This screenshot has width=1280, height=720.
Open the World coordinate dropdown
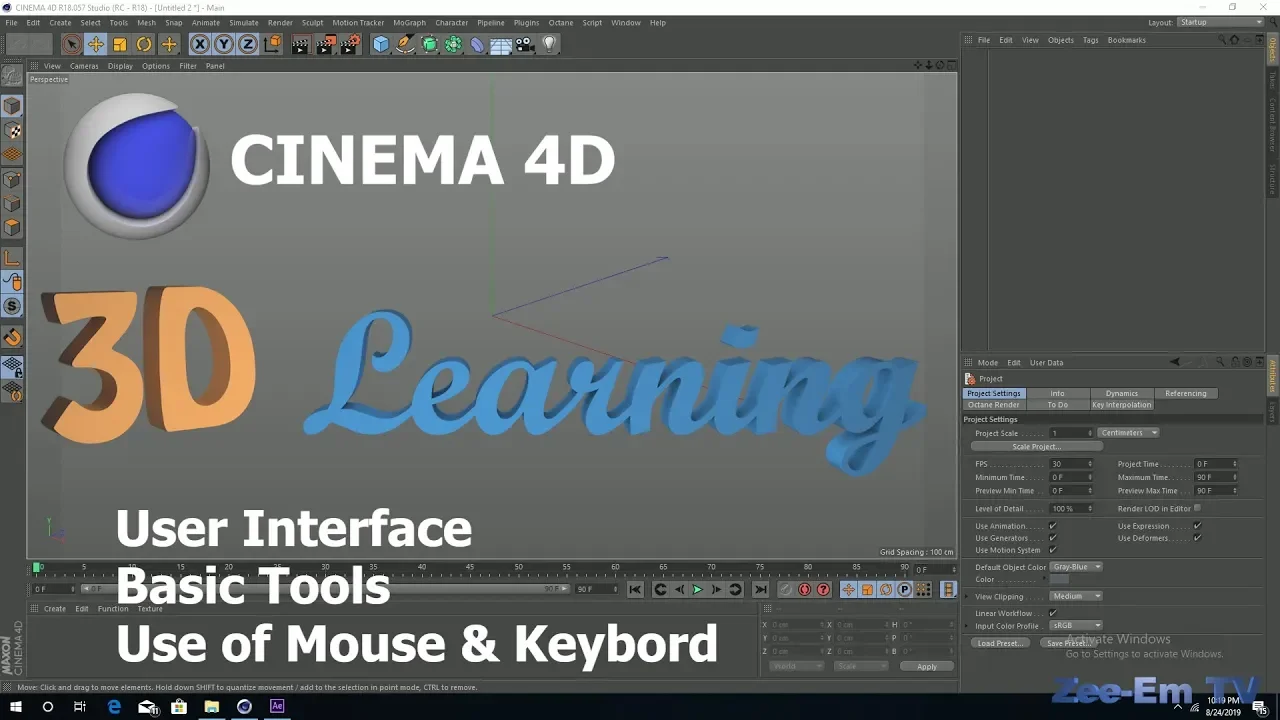click(x=797, y=666)
